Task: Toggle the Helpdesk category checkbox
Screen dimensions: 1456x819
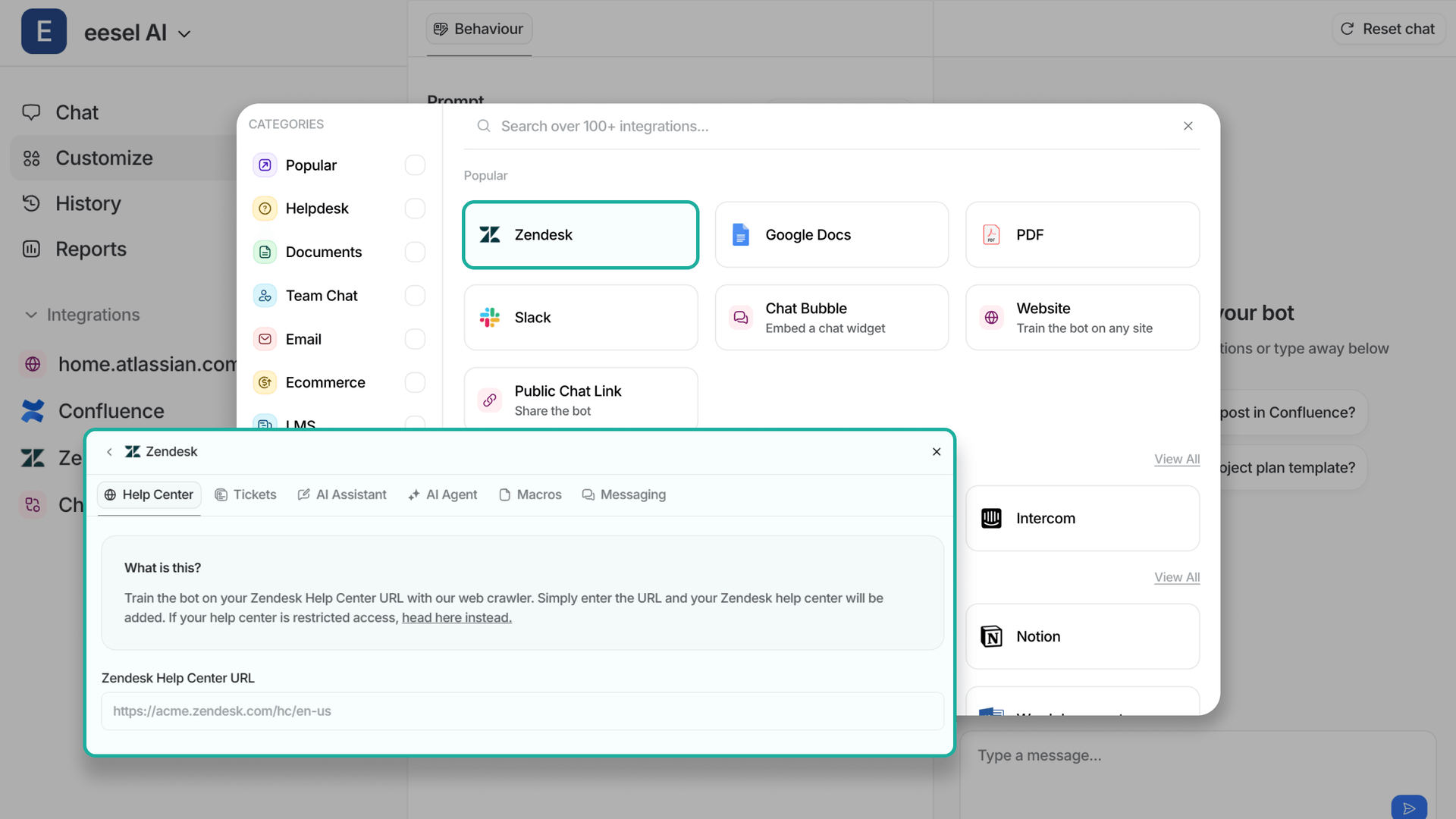Action: (x=415, y=209)
